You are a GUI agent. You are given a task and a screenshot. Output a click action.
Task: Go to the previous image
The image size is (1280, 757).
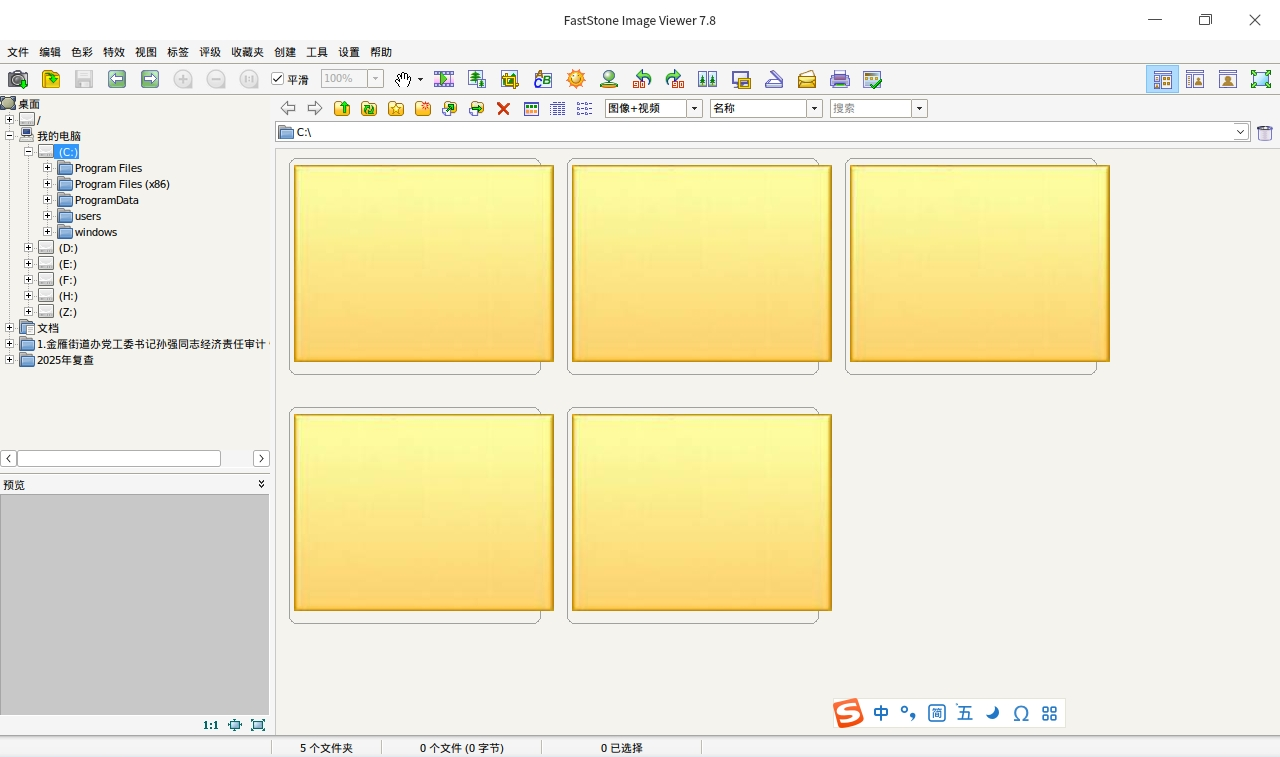117,79
